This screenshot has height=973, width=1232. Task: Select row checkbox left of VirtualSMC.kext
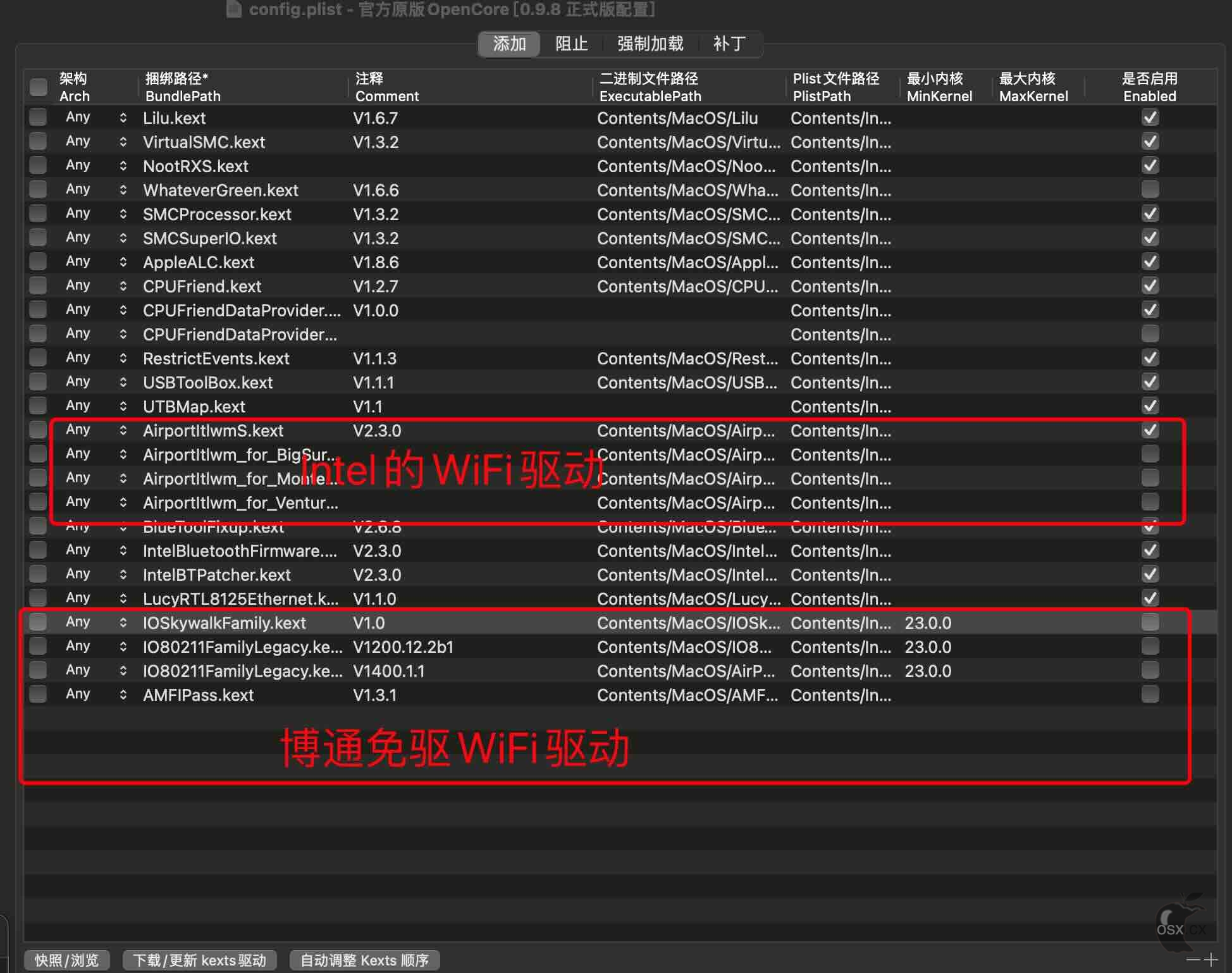[38, 141]
